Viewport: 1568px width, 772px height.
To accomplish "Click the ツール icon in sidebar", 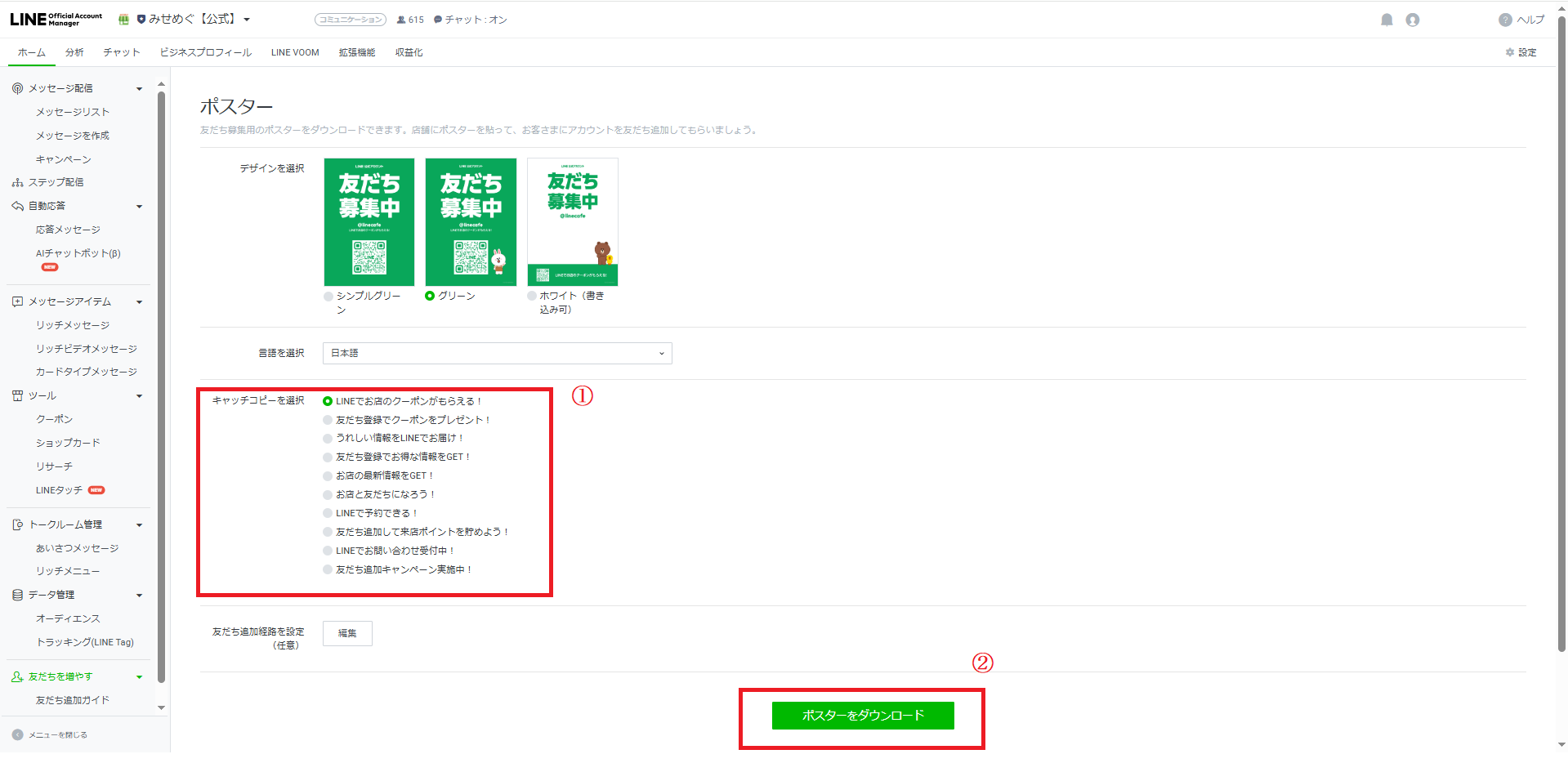I will point(17,395).
